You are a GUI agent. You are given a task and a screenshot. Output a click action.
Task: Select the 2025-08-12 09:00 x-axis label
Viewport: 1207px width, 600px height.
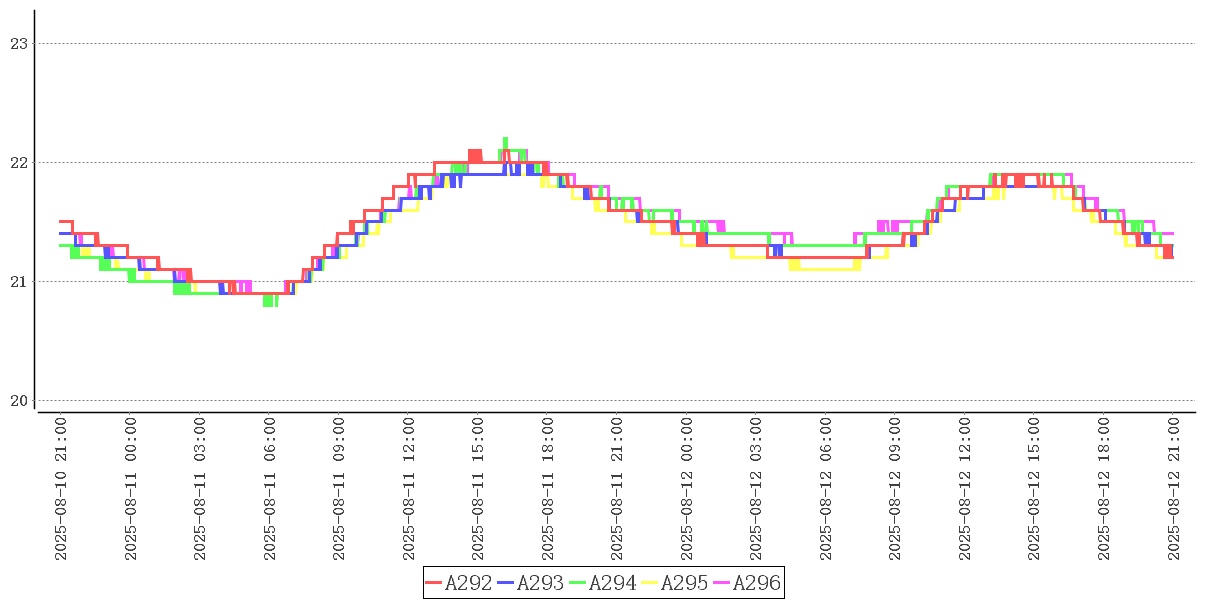coord(896,489)
